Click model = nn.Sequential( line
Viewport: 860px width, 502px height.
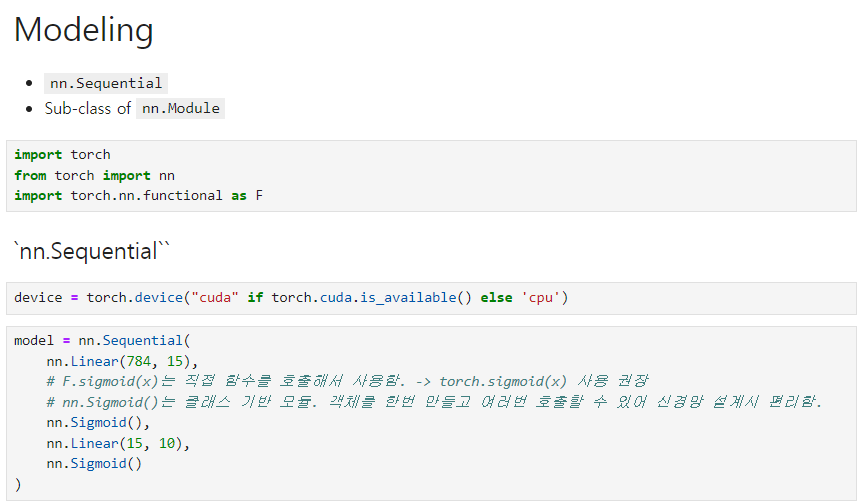tap(102, 341)
